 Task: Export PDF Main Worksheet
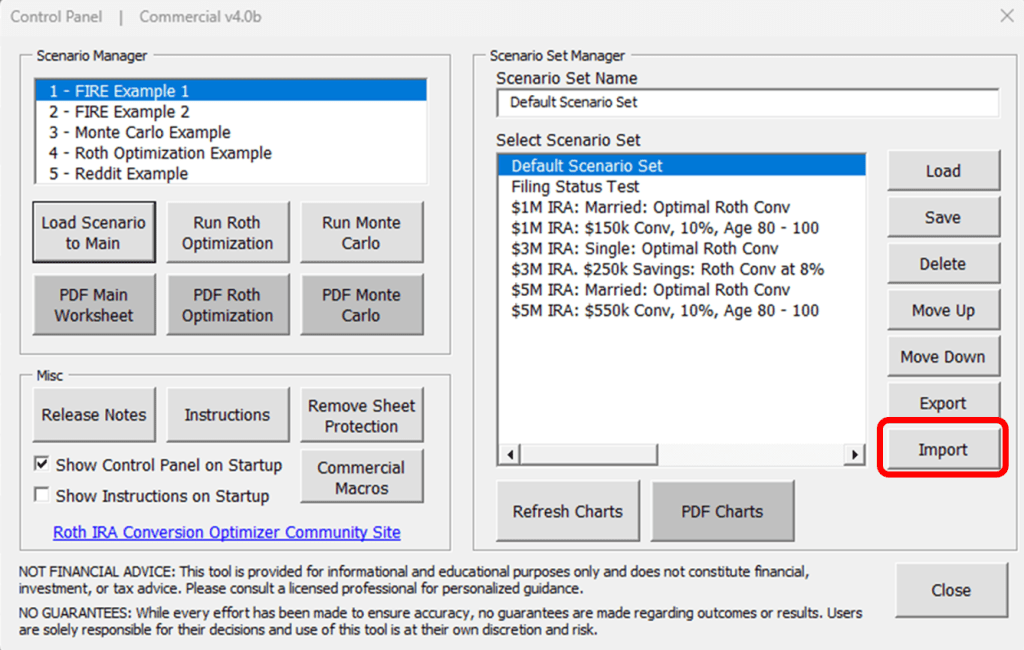94,305
